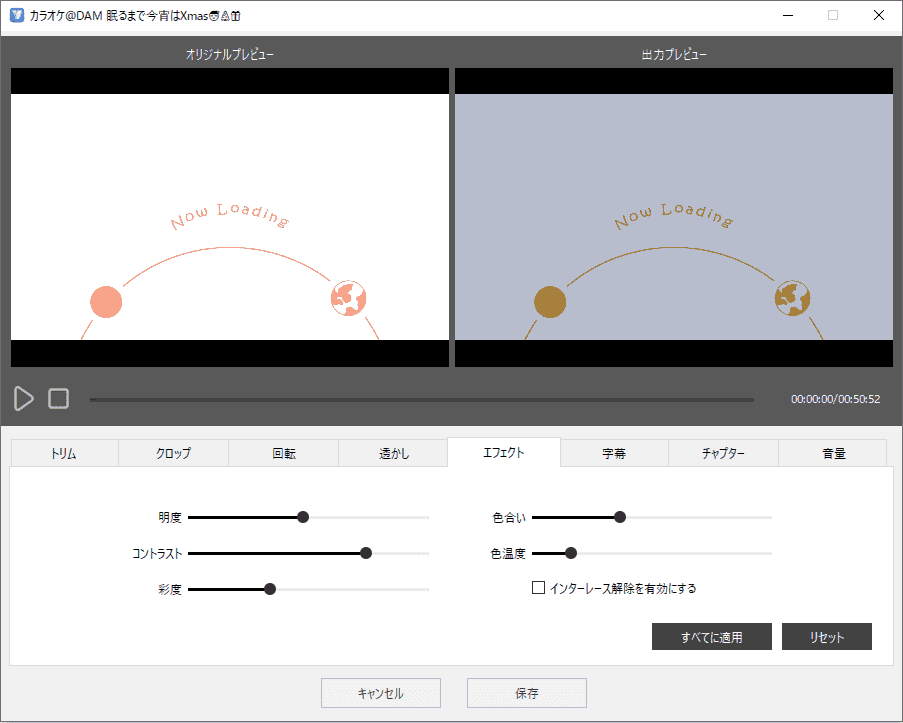Click the すべてに適用 button
Screen dimensions: 903x723
pos(712,637)
